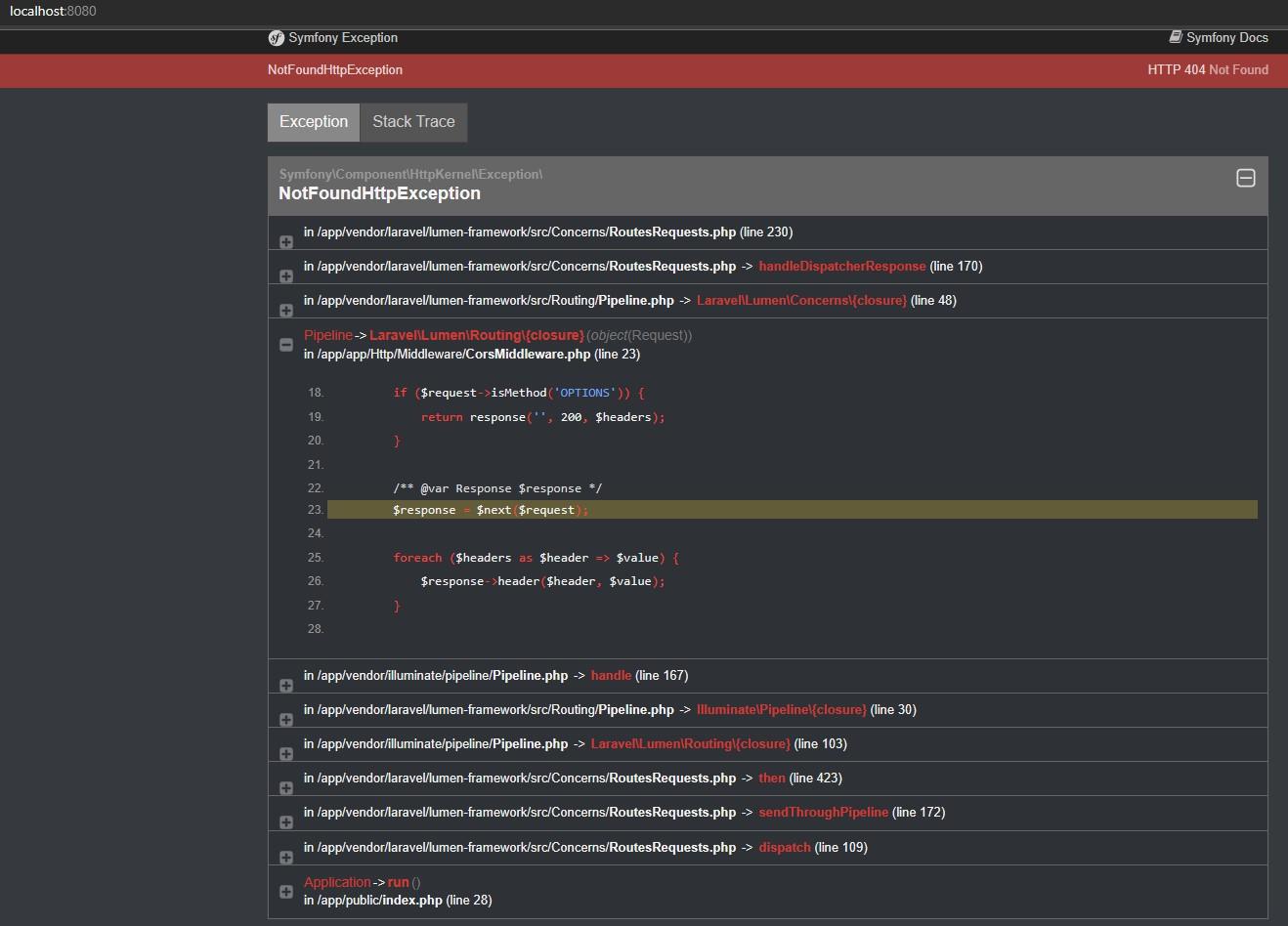Click the /app/public/index.php (line 28) path
Image resolution: width=1288 pixels, height=926 pixels.
point(398,901)
